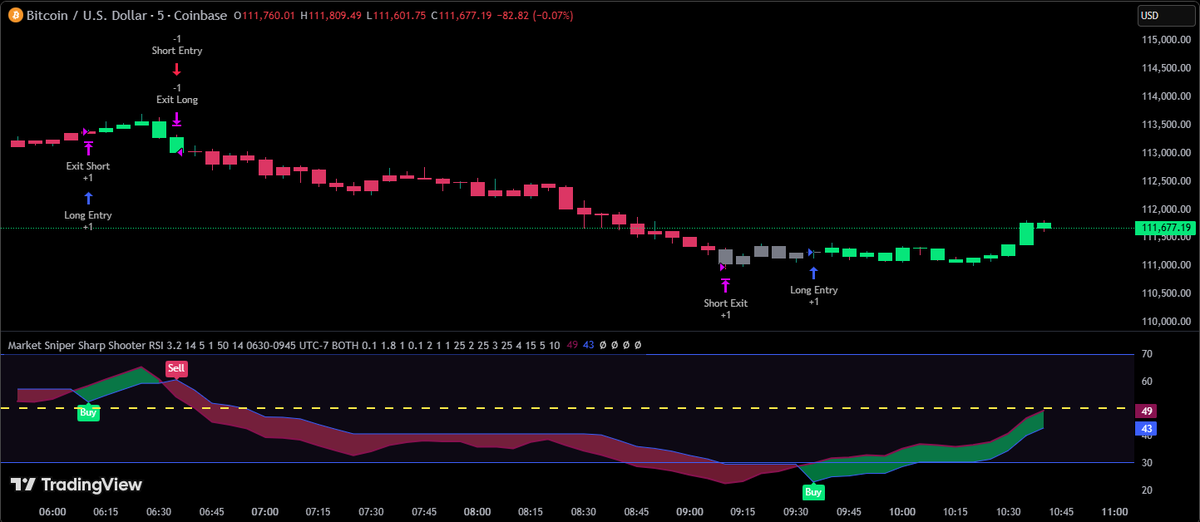Click the 115,000.00 price axis label
This screenshot has width=1200, height=522.
(1166, 40)
